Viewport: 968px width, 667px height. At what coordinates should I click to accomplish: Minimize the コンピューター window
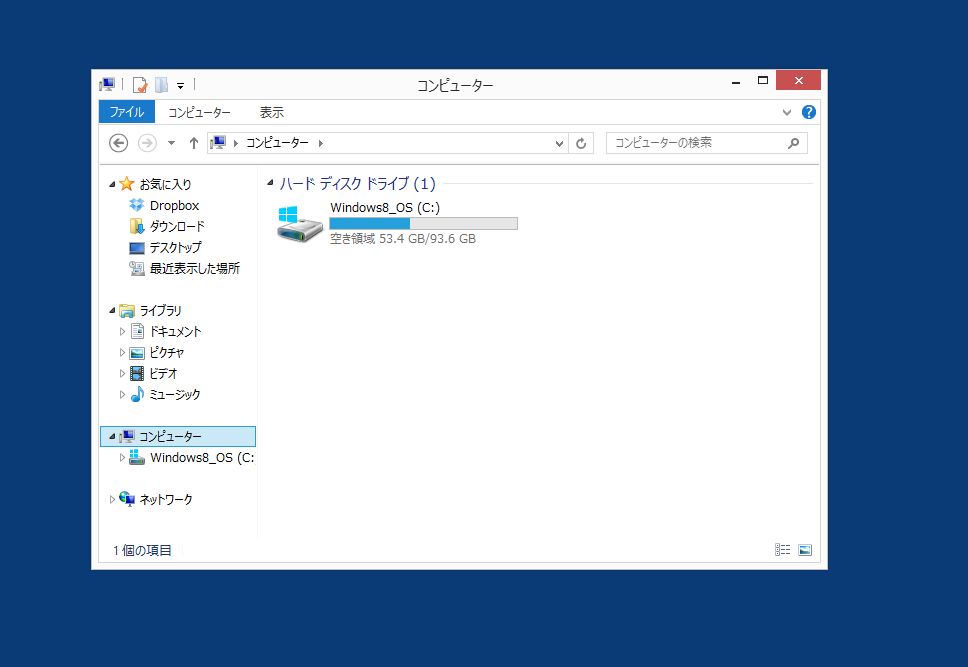(736, 81)
